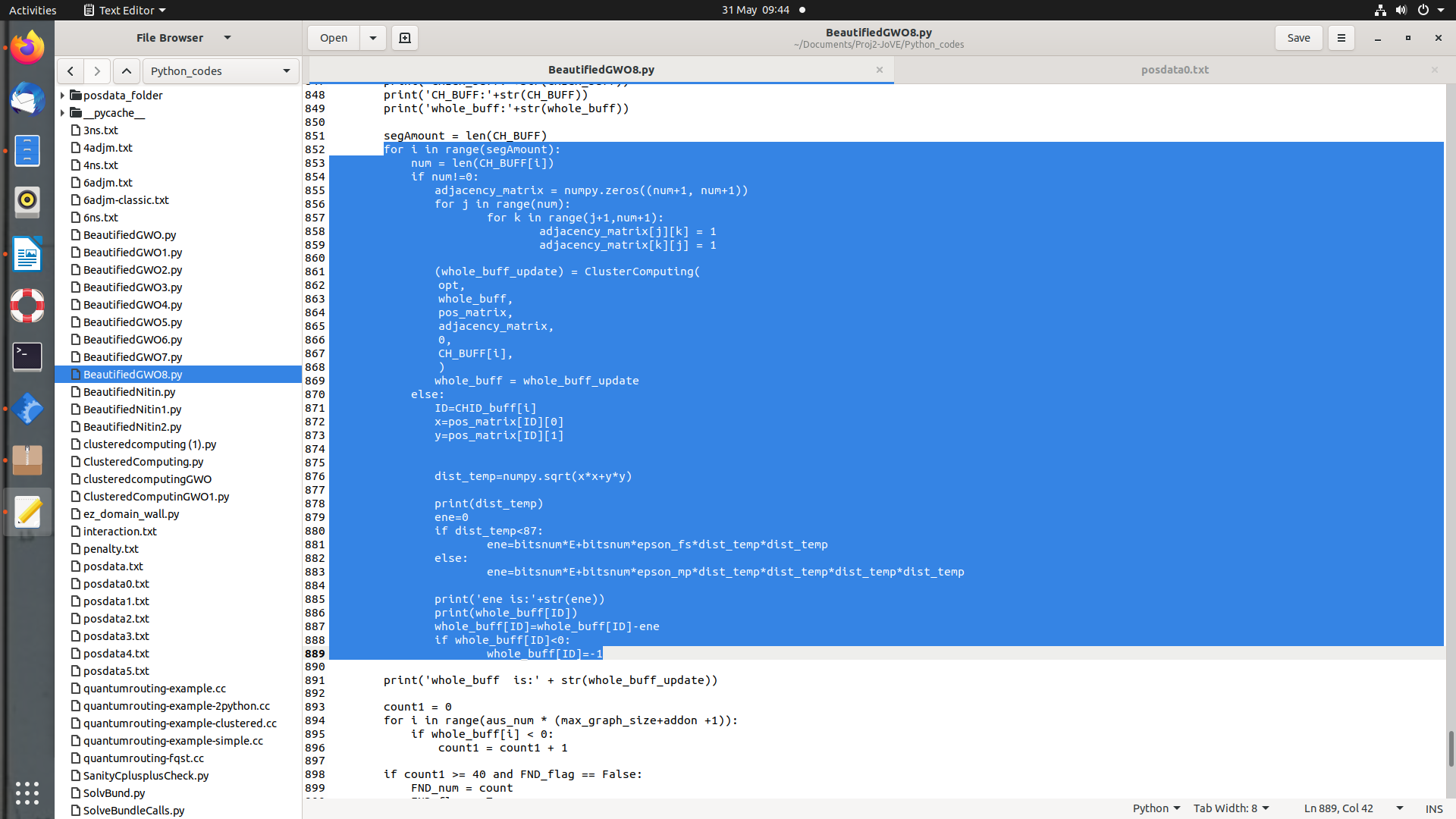Switch to the posdata0.txt tab

(1175, 70)
